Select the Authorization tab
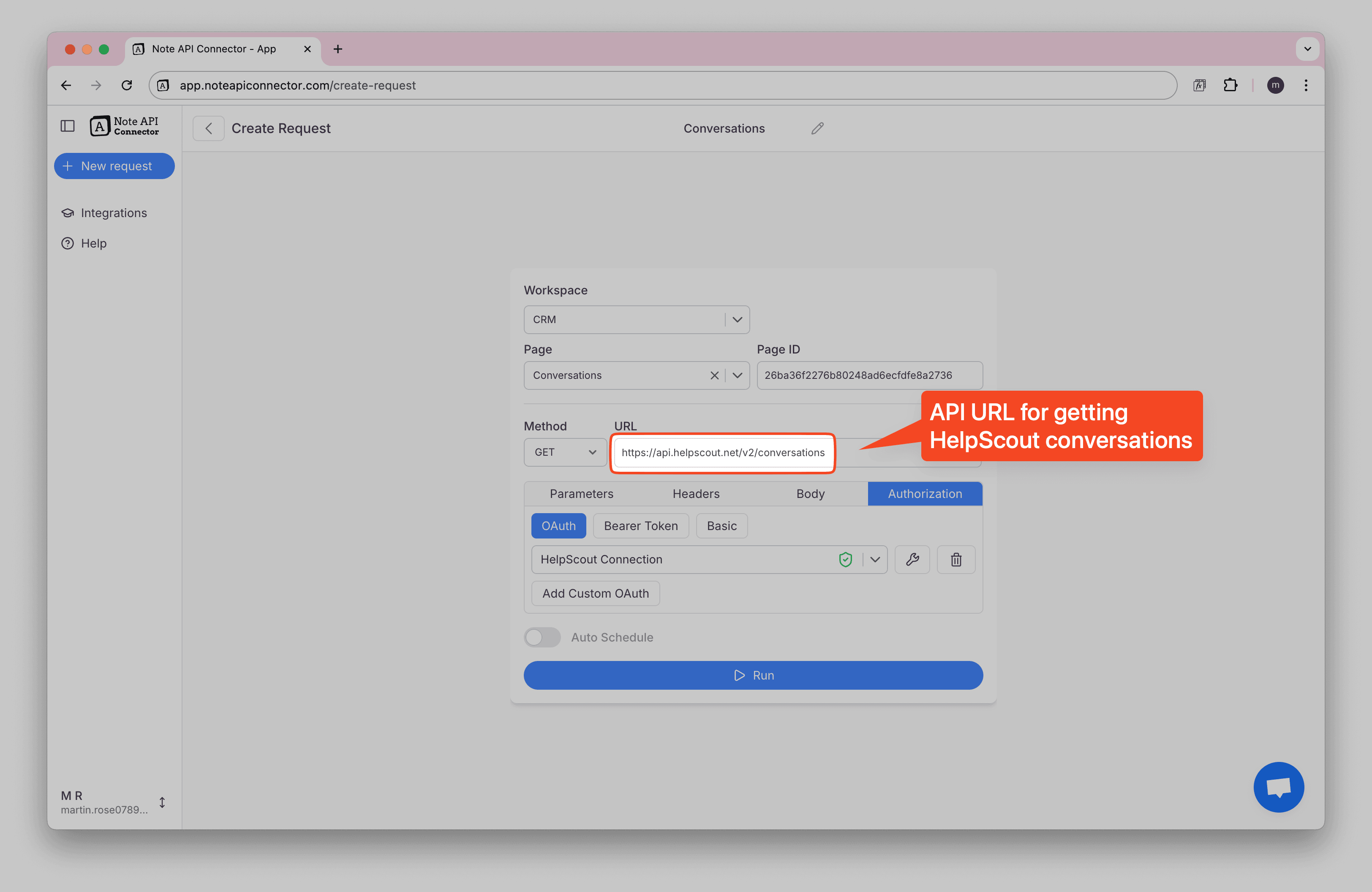Image resolution: width=1372 pixels, height=892 pixels. [925, 494]
